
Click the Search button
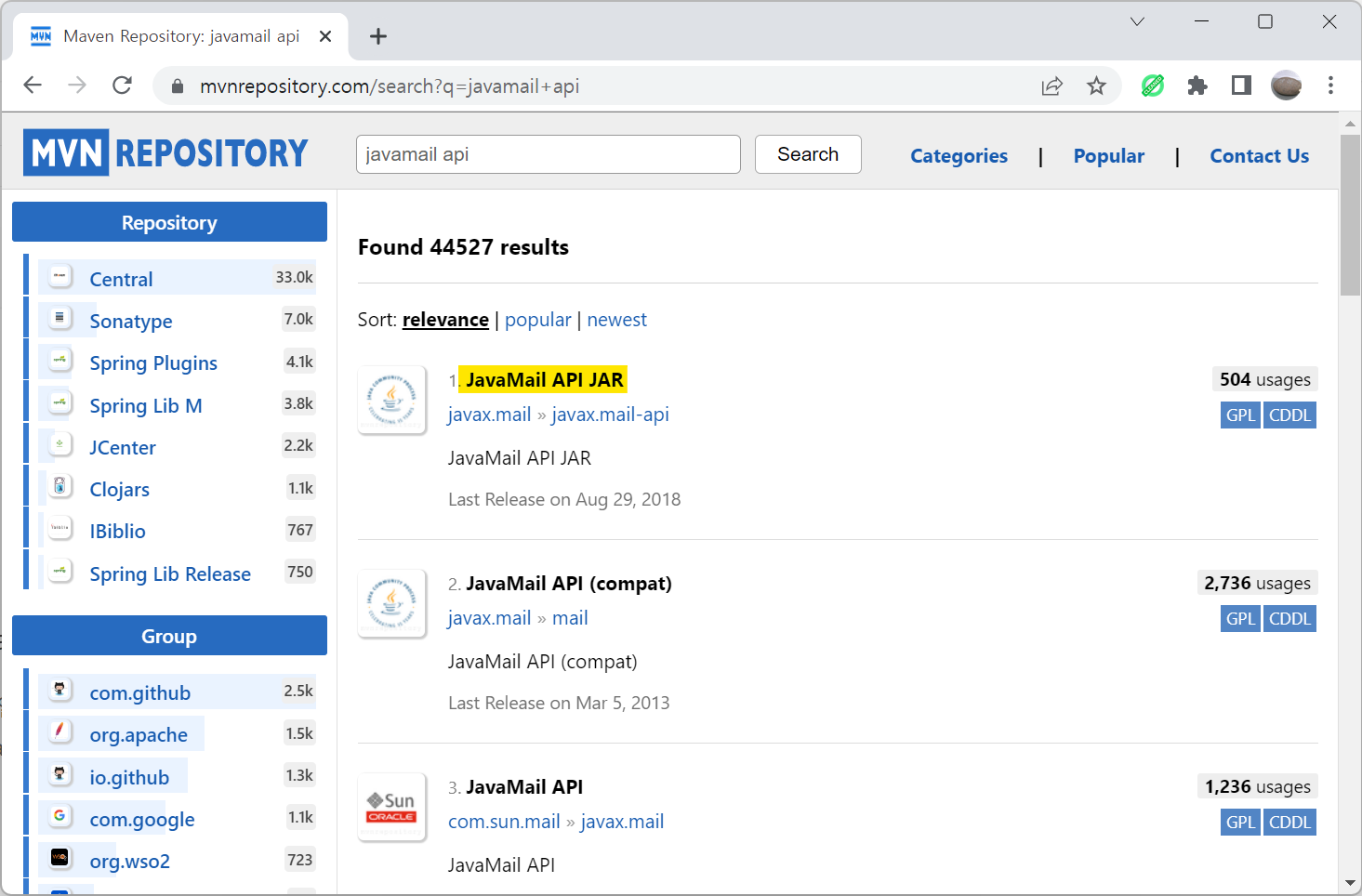click(808, 154)
